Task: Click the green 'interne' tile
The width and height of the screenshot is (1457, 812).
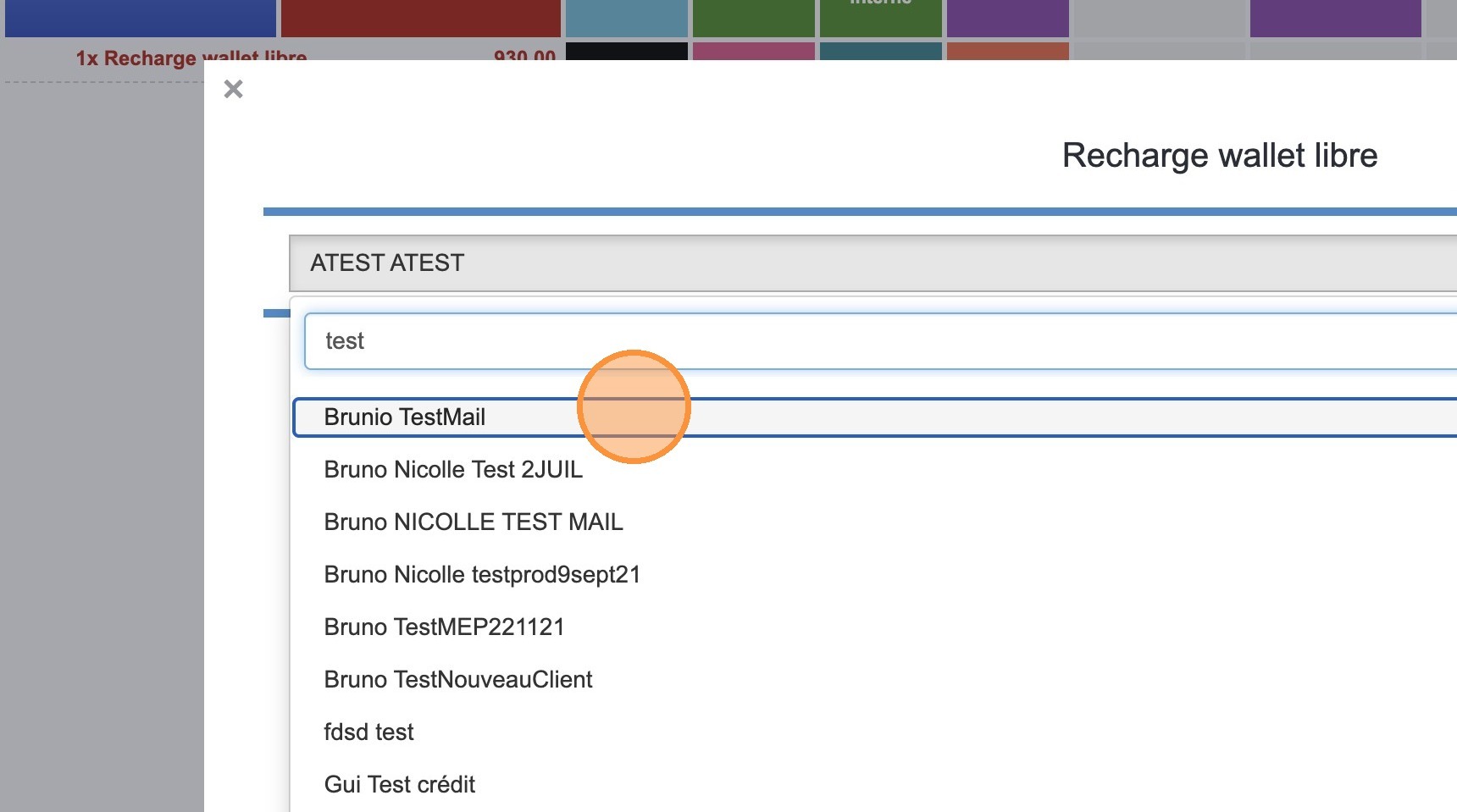Action: [881, 18]
